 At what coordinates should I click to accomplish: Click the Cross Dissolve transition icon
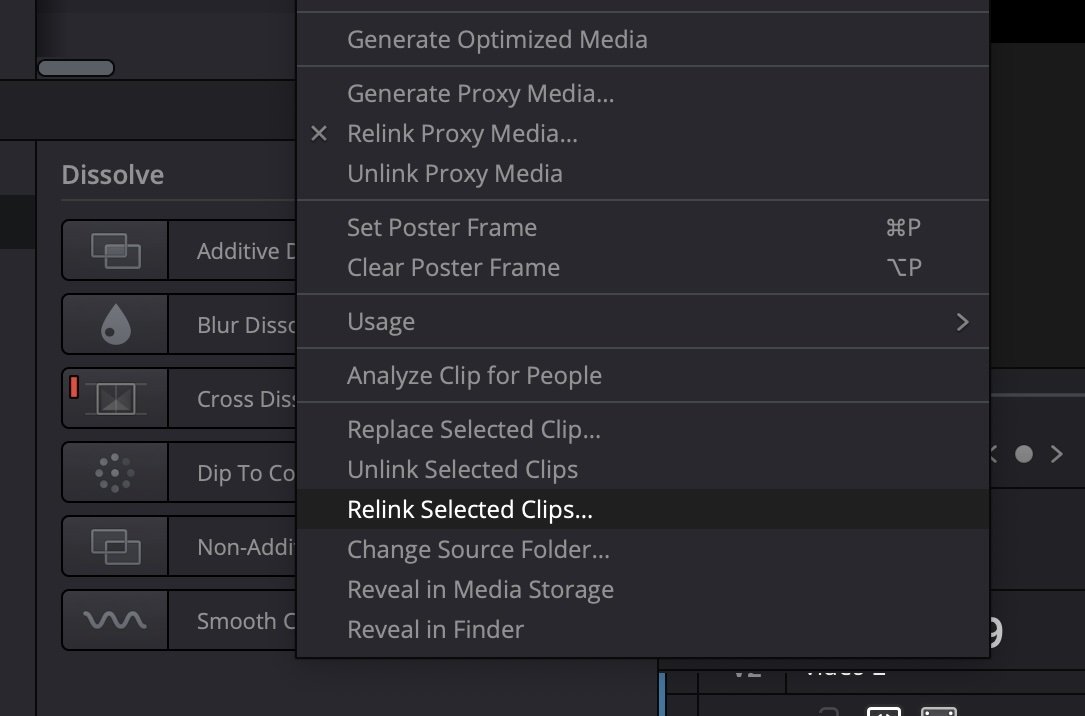tap(115, 399)
